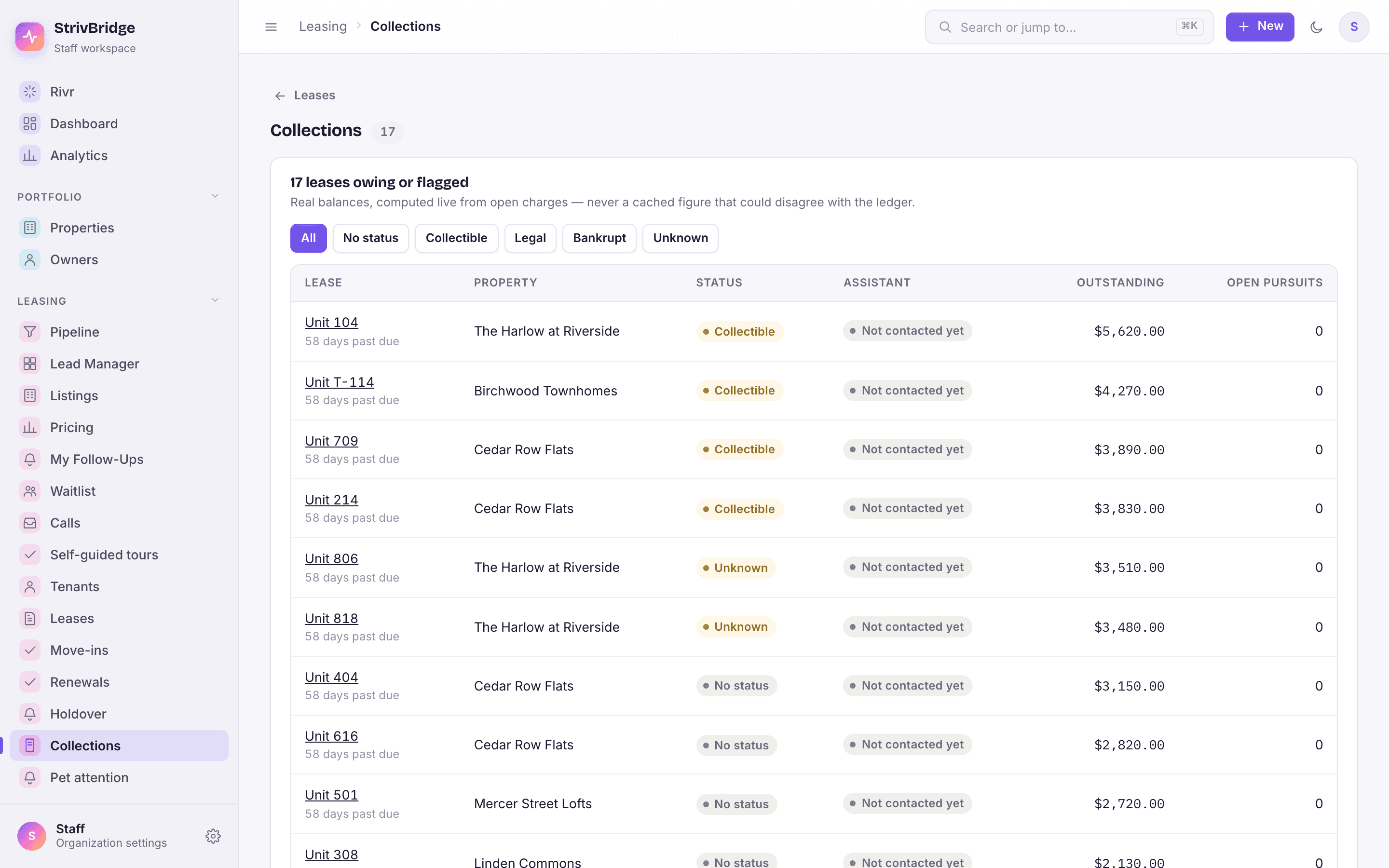The image size is (1389, 868).
Task: Click the Pipeline funnel icon
Action: click(30, 332)
